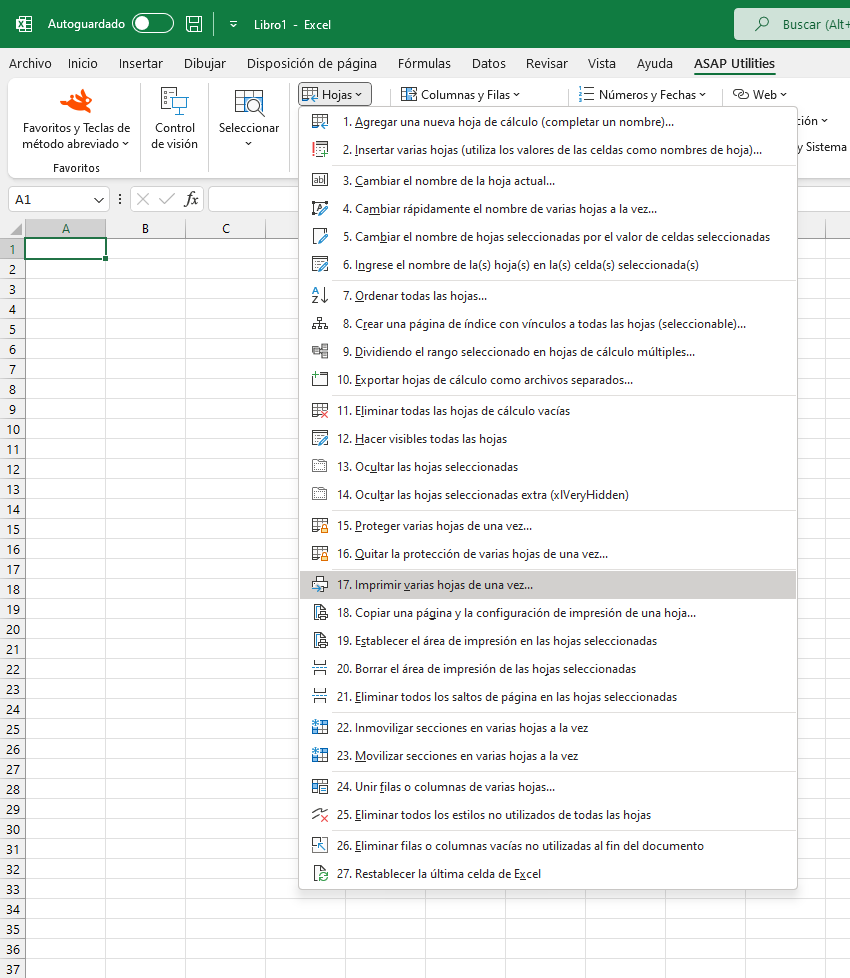The width and height of the screenshot is (850, 978).
Task: Switch to the Insertar tab
Action: coord(140,64)
